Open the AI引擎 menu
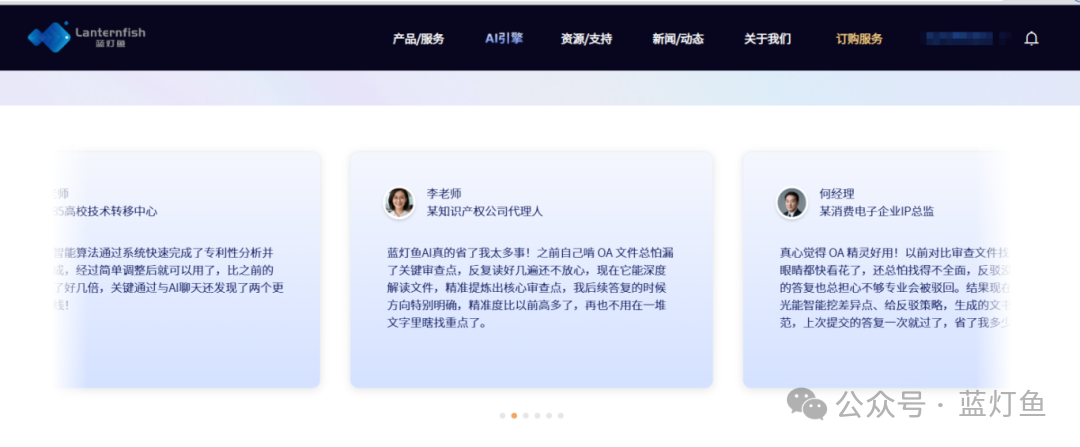Image resolution: width=1080 pixels, height=447 pixels. [503, 39]
